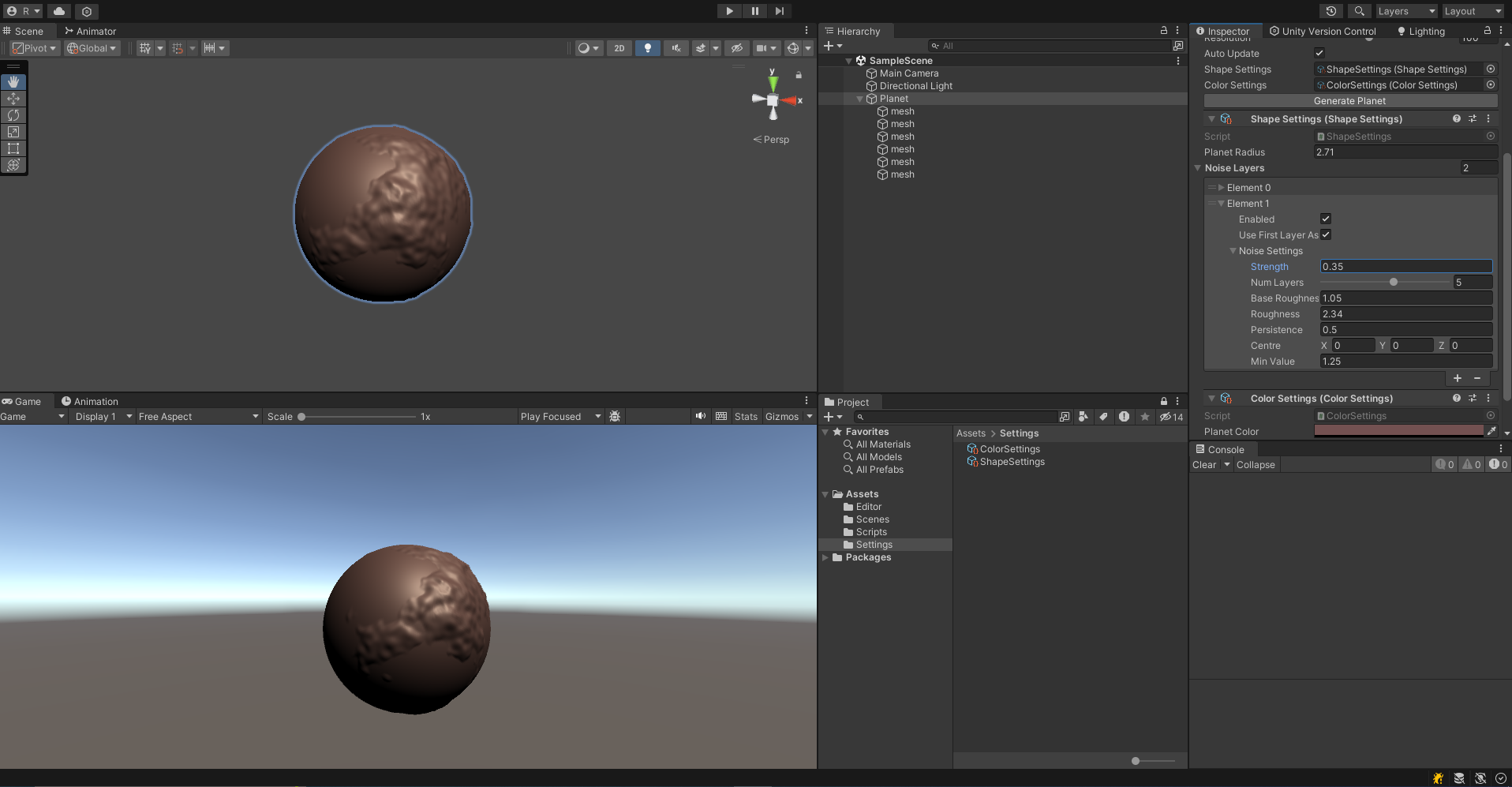Screen dimensions: 1512x787
Task: Collapse Element 1 noise layer
Action: (1222, 204)
